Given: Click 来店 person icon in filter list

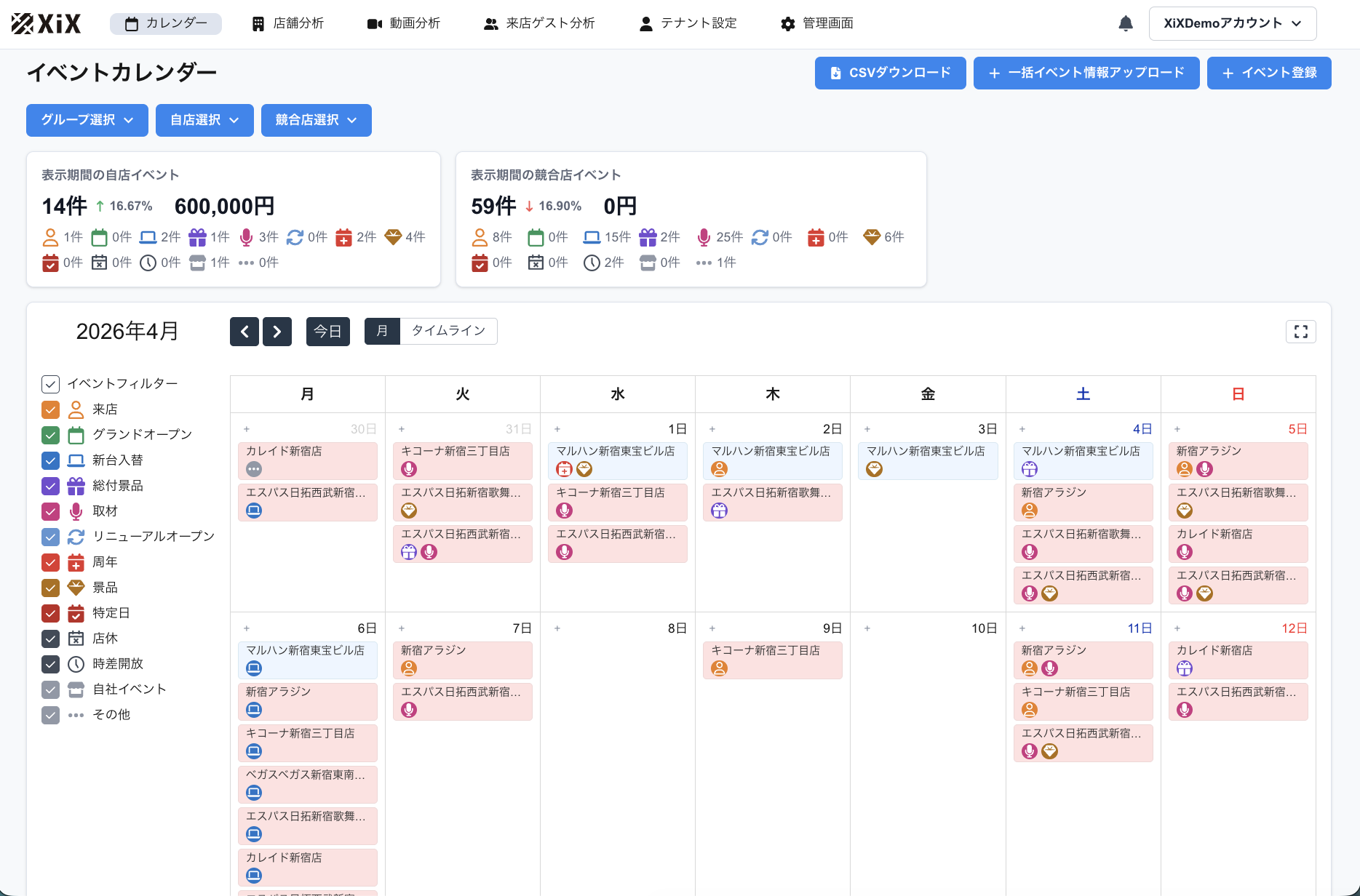Looking at the screenshot, I should click(76, 409).
